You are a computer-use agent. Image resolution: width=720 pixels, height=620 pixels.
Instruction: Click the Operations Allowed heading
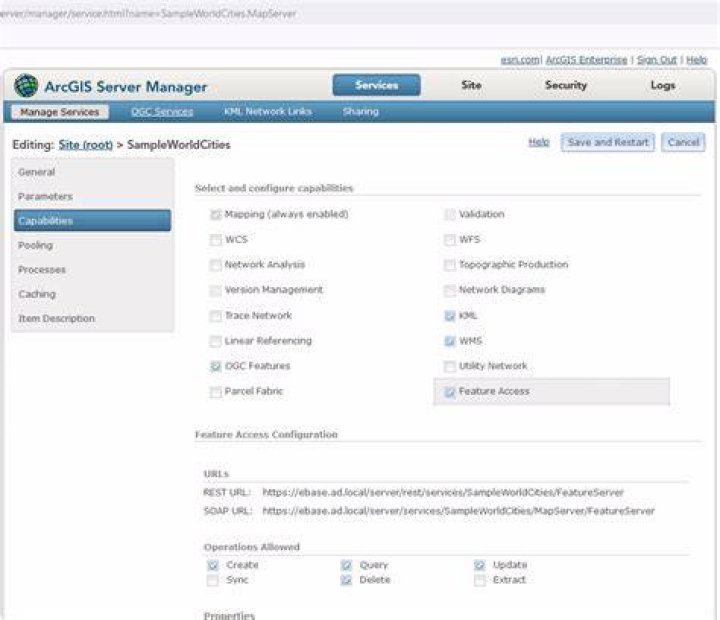pos(252,547)
